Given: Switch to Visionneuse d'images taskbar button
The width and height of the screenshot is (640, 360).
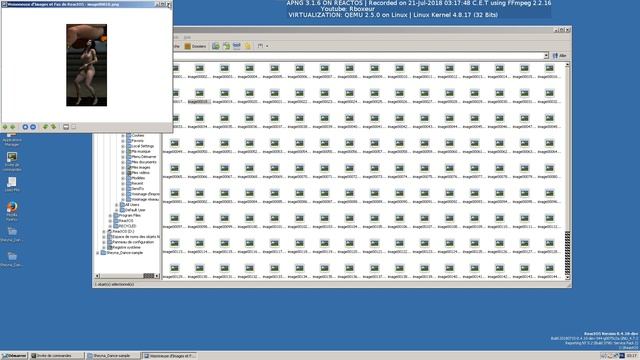Looking at the screenshot, I should click(x=169, y=356).
